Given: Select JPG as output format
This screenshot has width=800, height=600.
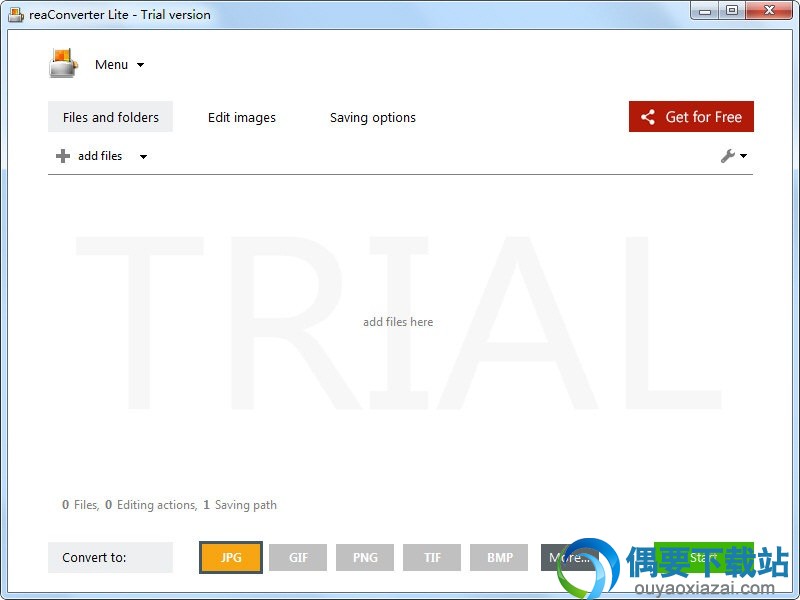Looking at the screenshot, I should click(231, 558).
